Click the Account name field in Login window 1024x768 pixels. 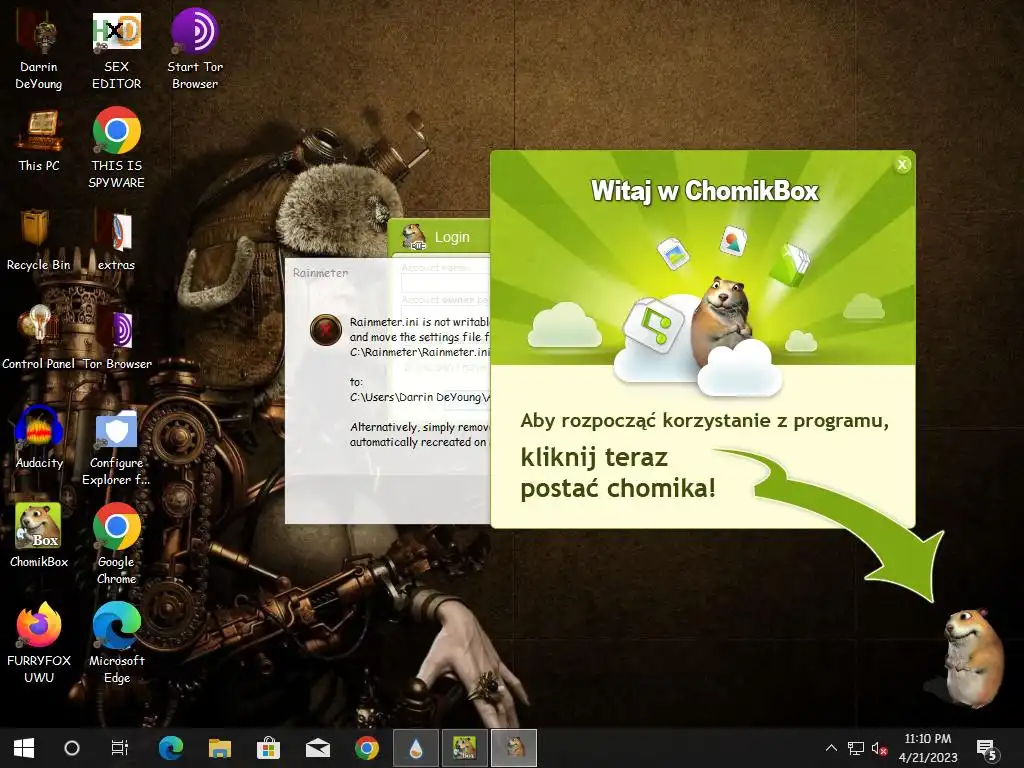tap(445, 283)
